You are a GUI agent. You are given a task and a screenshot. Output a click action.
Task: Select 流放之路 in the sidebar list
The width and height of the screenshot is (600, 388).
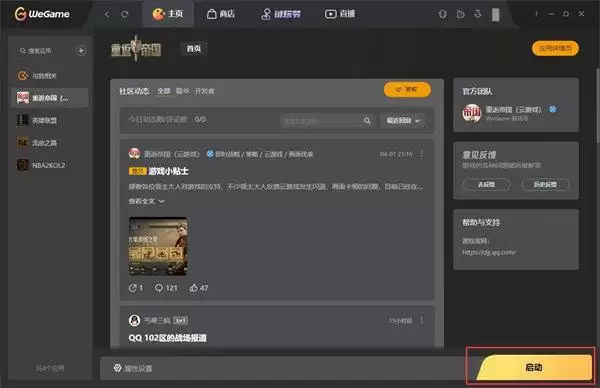tap(50, 143)
